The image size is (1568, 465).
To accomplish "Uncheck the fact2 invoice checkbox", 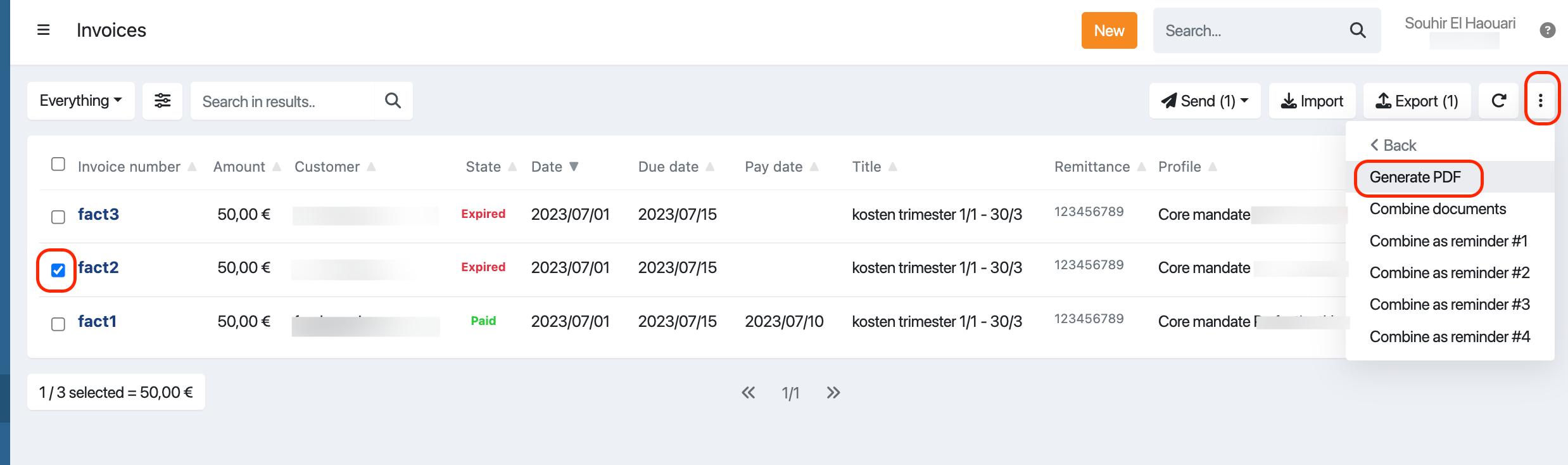I will point(58,271).
